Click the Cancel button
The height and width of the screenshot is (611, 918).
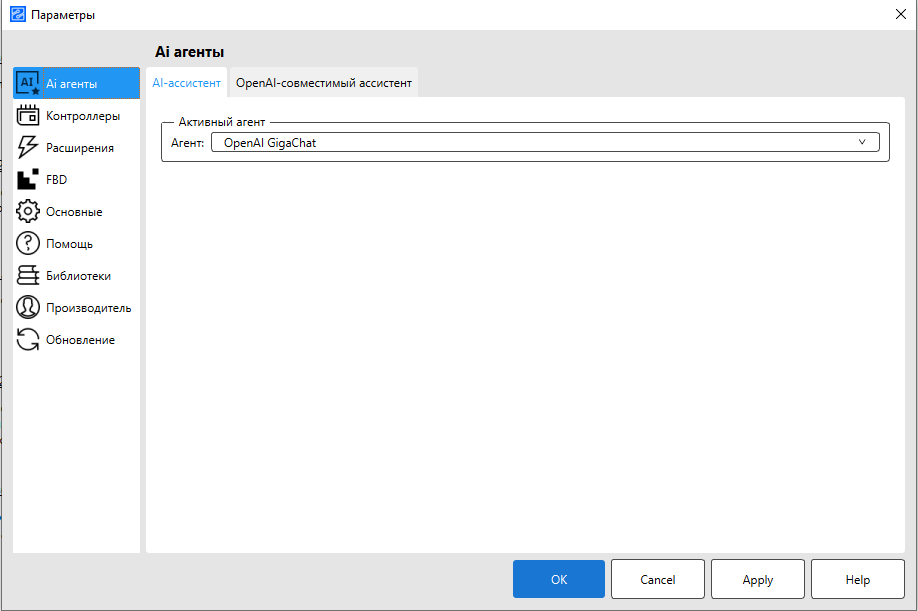pyautogui.click(x=657, y=579)
